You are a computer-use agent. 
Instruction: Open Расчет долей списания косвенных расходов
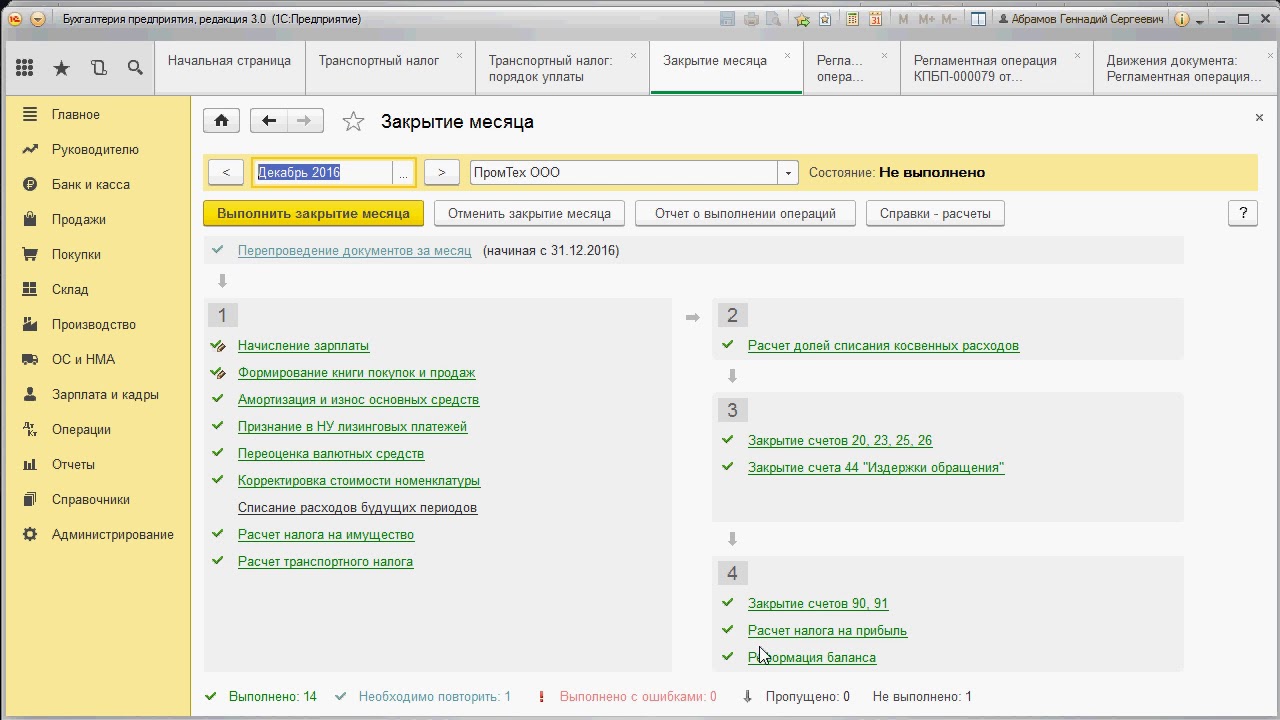pos(883,345)
